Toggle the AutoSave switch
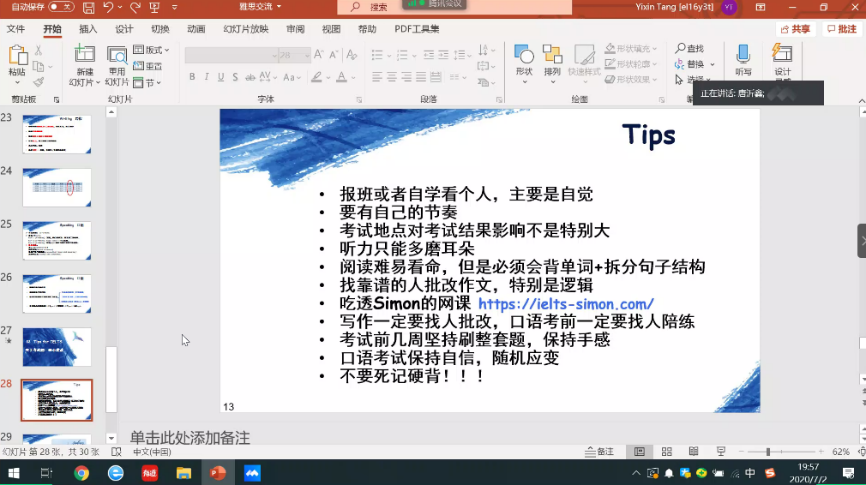The height and width of the screenshot is (485, 866). tap(61, 7)
